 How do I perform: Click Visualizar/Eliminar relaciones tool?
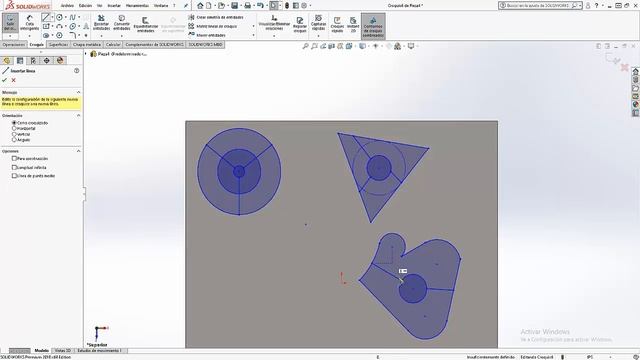274,23
